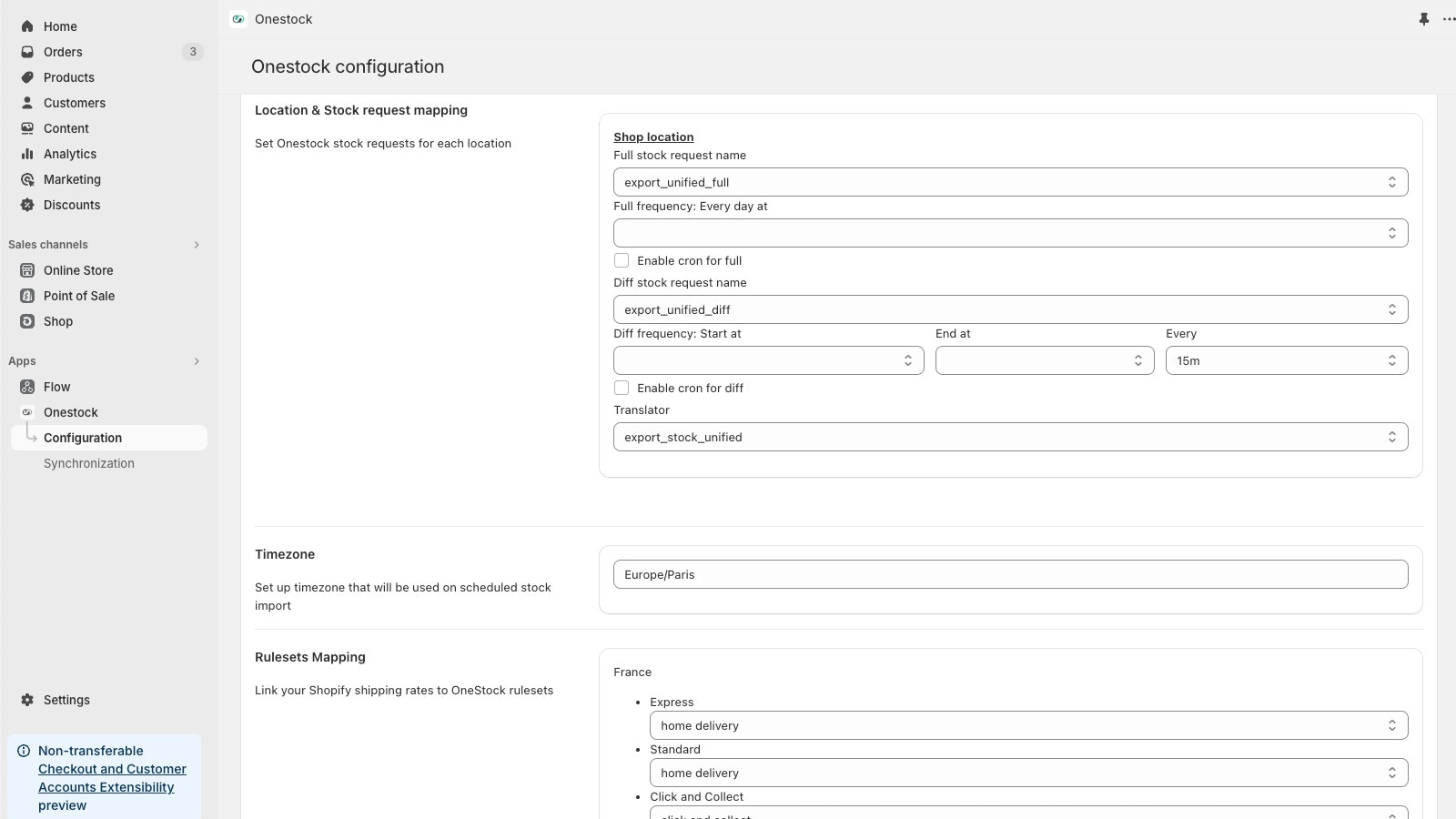The width and height of the screenshot is (1456, 819).
Task: Click the Online Store icon
Action: click(x=27, y=270)
